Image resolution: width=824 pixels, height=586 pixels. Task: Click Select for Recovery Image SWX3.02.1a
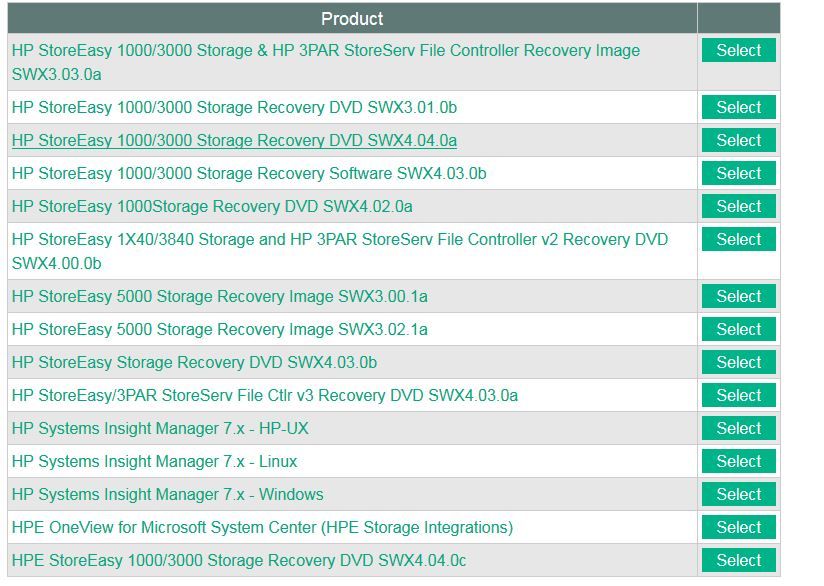tap(738, 330)
